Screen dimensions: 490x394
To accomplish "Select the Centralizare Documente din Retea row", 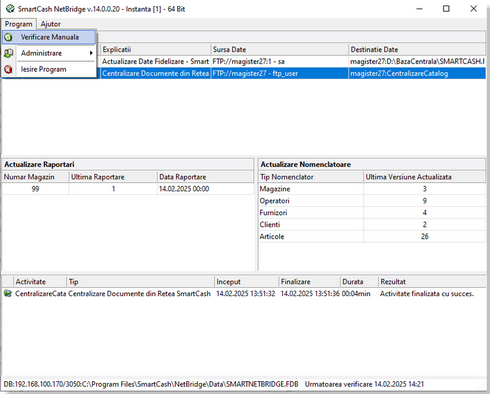I will click(x=293, y=73).
